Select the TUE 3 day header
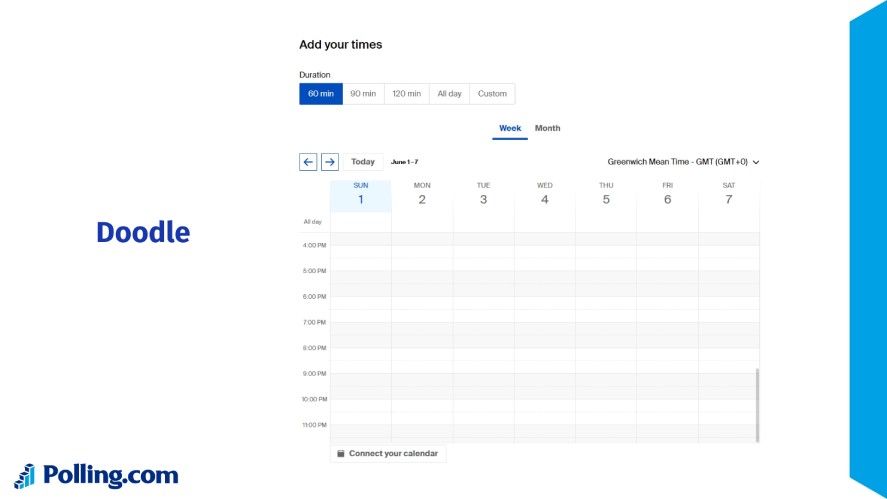887x499 pixels. click(x=483, y=193)
